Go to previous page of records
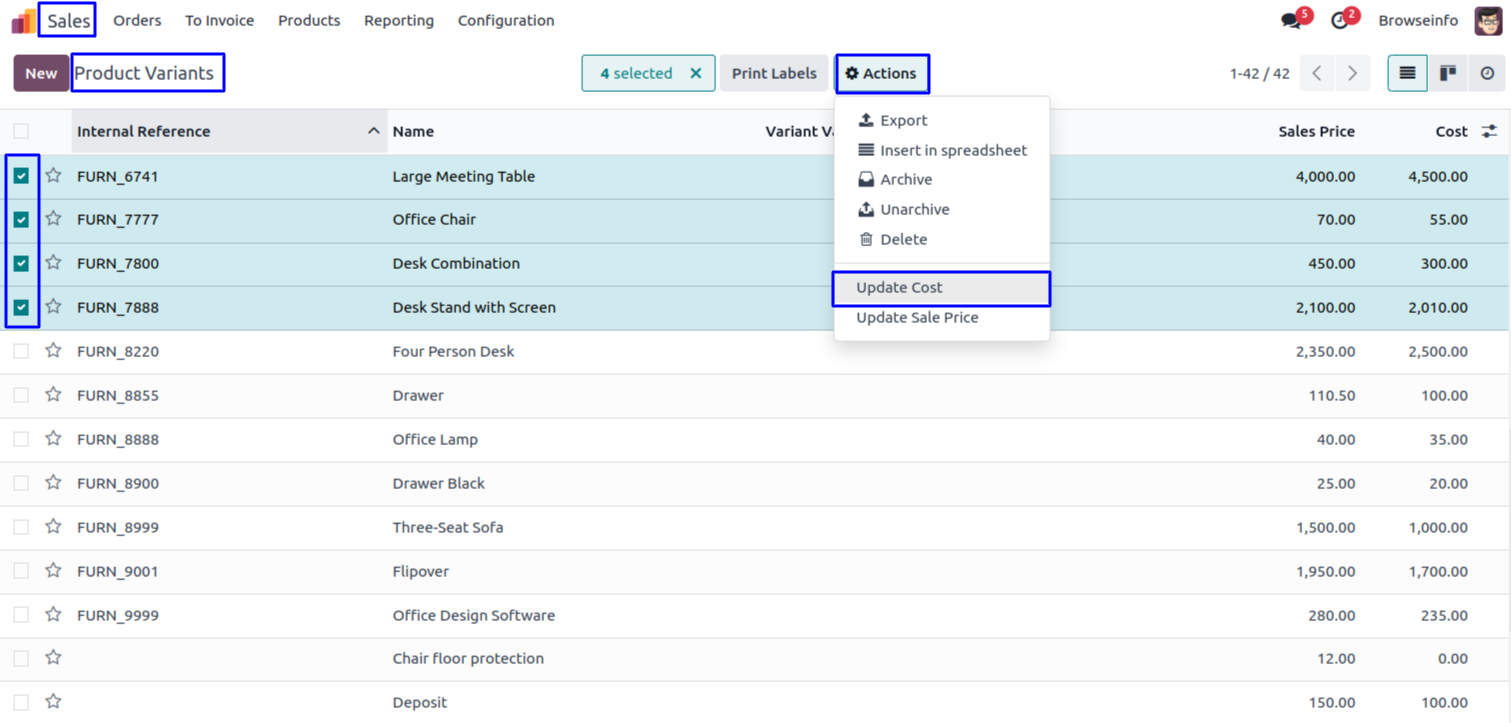The width and height of the screenshot is (1511, 723). point(1317,73)
